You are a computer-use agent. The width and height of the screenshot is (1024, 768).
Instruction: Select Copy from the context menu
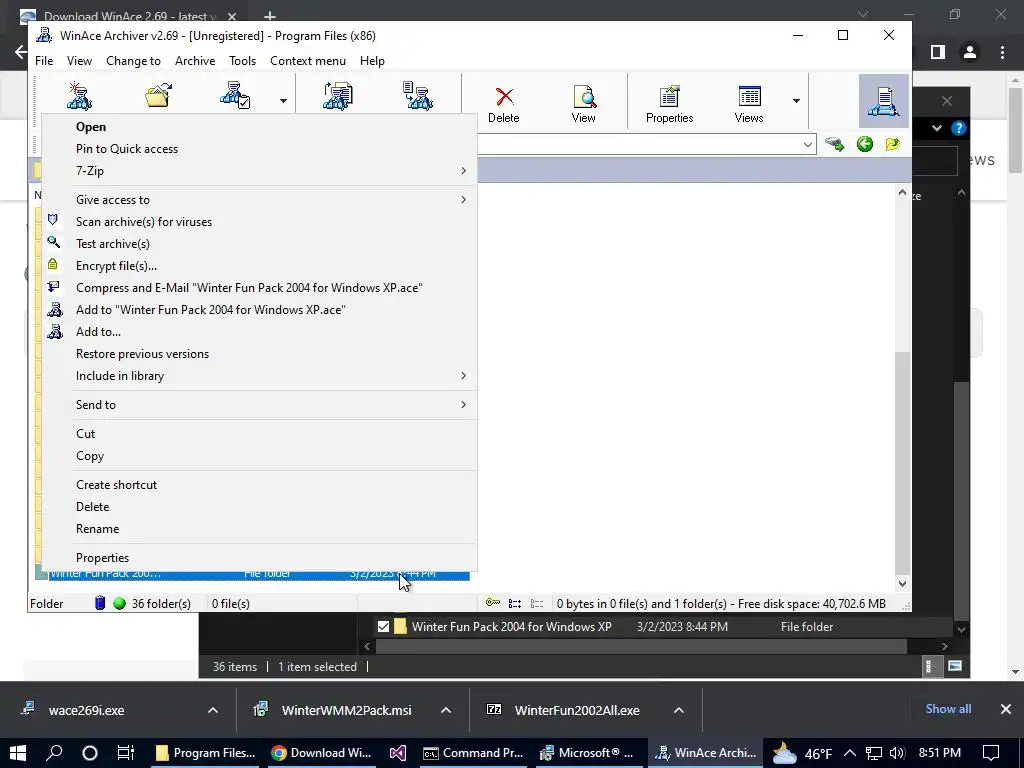[259, 456]
